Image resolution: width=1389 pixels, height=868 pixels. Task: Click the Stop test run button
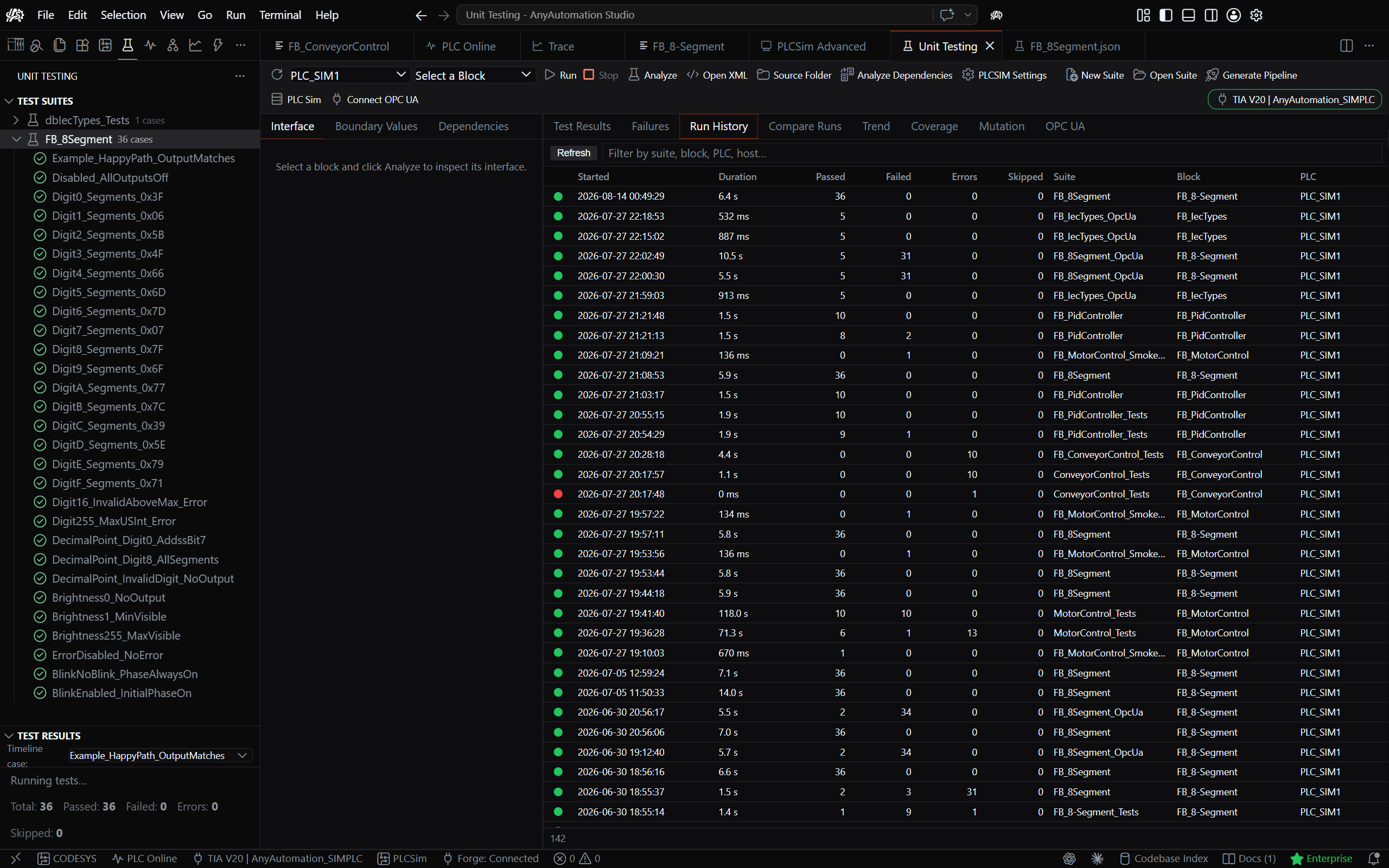point(601,75)
